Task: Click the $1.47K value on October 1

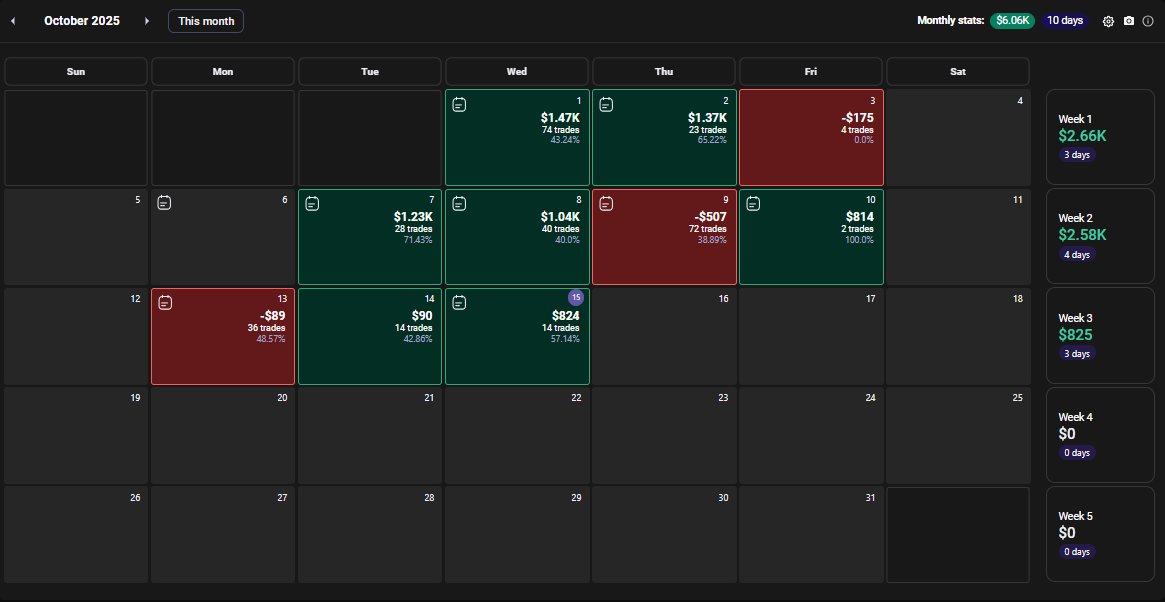Action: [x=560, y=117]
